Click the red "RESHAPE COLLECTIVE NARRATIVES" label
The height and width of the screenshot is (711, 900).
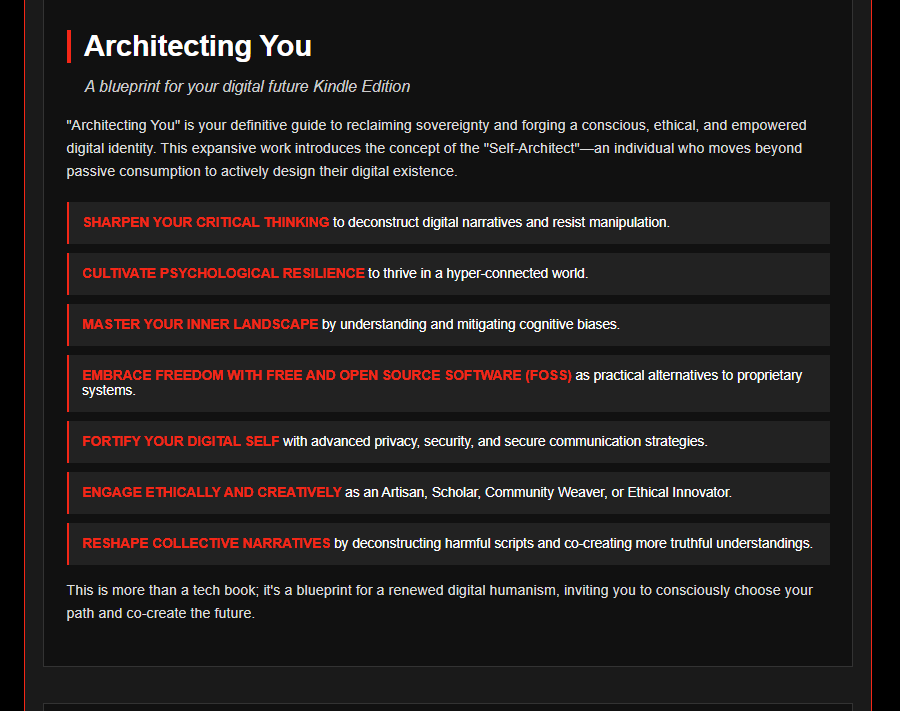coord(206,543)
